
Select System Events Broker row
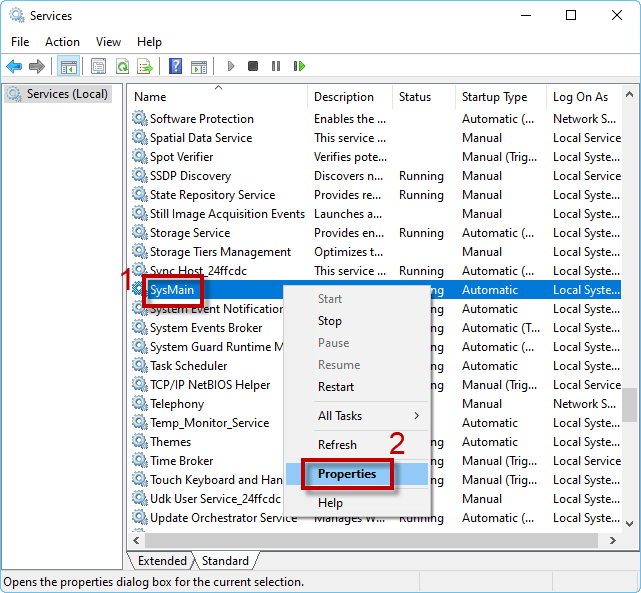coord(376,328)
